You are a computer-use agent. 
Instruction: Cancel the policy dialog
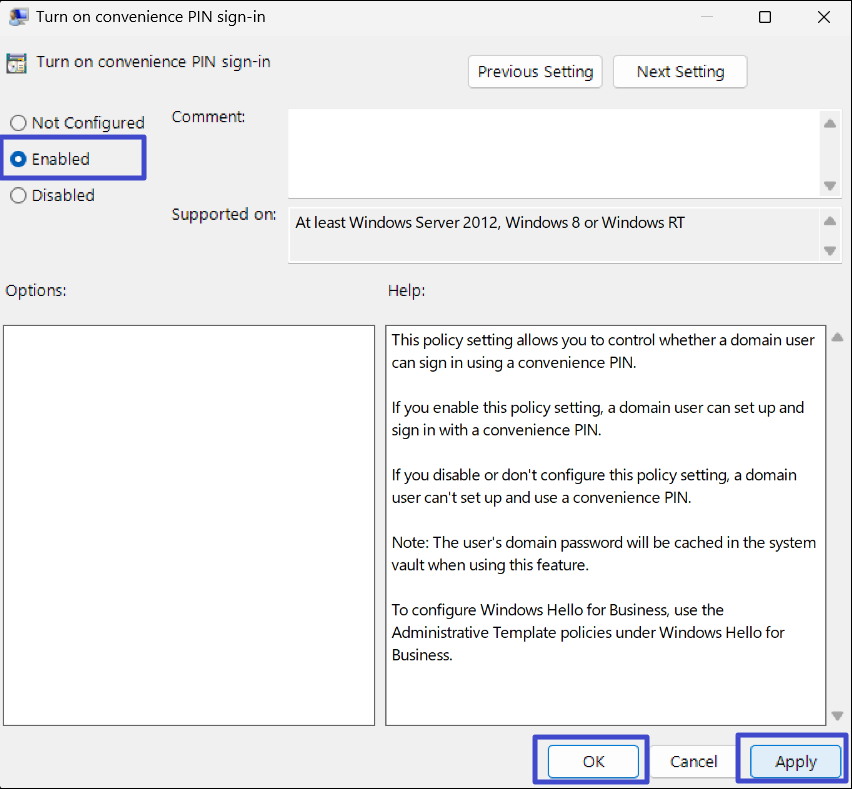coord(694,761)
